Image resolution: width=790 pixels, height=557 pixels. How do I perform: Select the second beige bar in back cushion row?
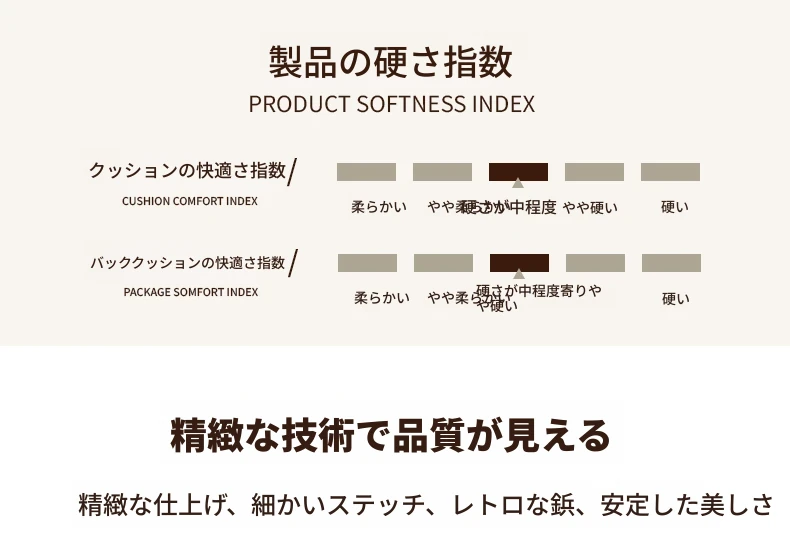pos(443,263)
